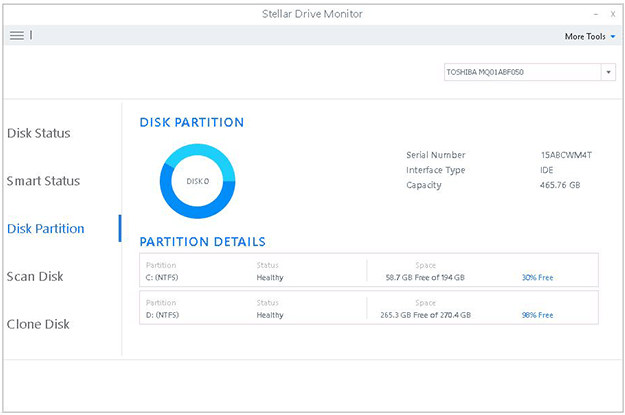The width and height of the screenshot is (625, 415).
Task: Click the PARTITION DETAILS heading
Action: coord(202,242)
